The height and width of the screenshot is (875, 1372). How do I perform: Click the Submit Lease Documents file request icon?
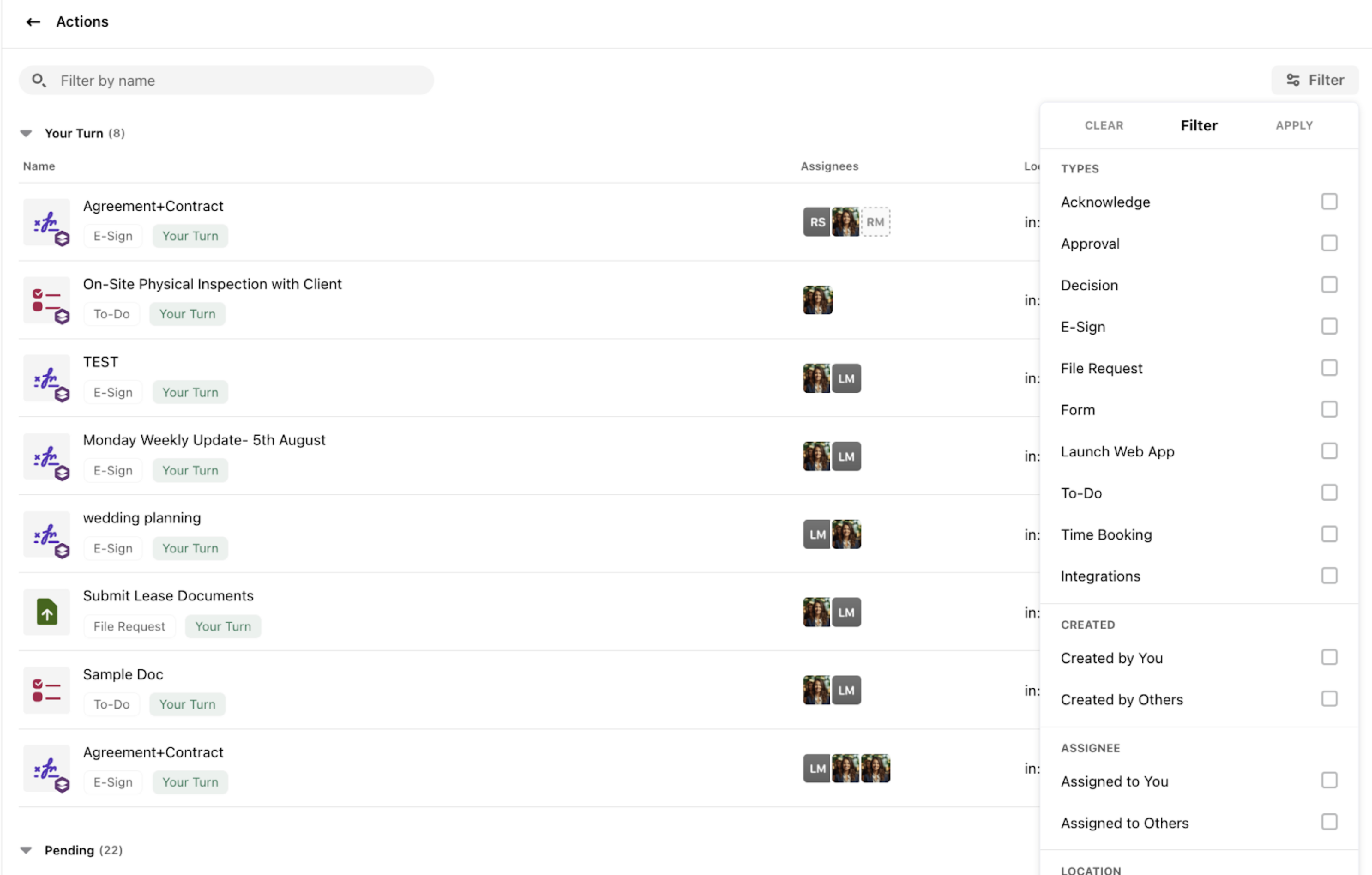(47, 612)
